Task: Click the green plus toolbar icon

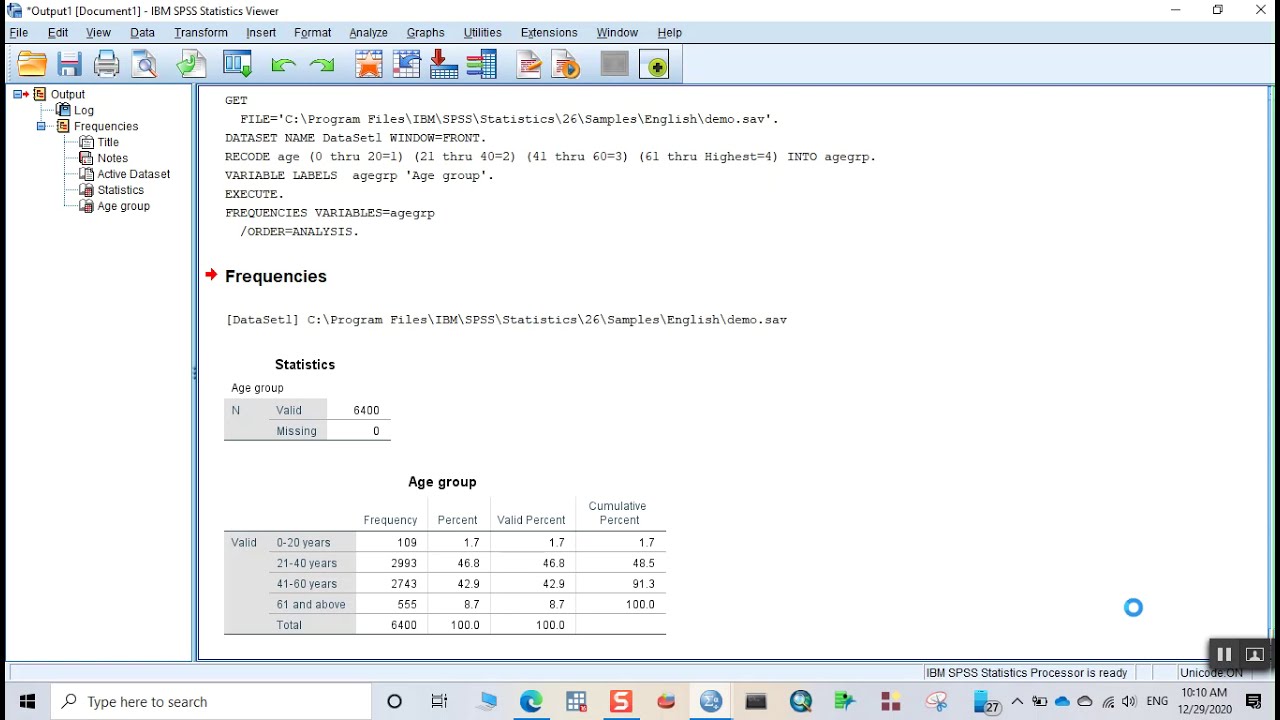Action: coord(656,65)
